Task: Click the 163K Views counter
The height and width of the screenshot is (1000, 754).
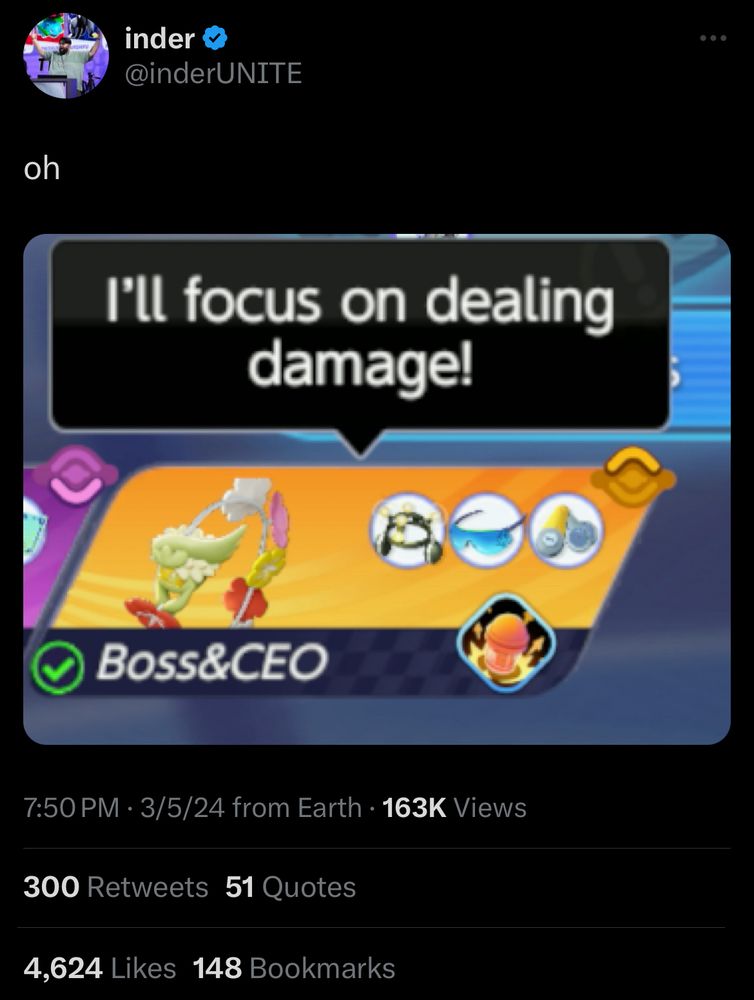Action: point(454,807)
